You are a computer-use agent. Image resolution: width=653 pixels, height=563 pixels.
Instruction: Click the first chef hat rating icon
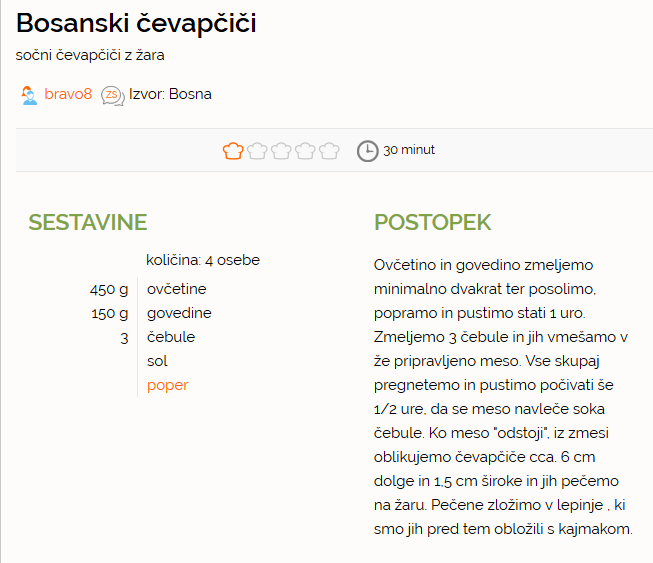233,151
